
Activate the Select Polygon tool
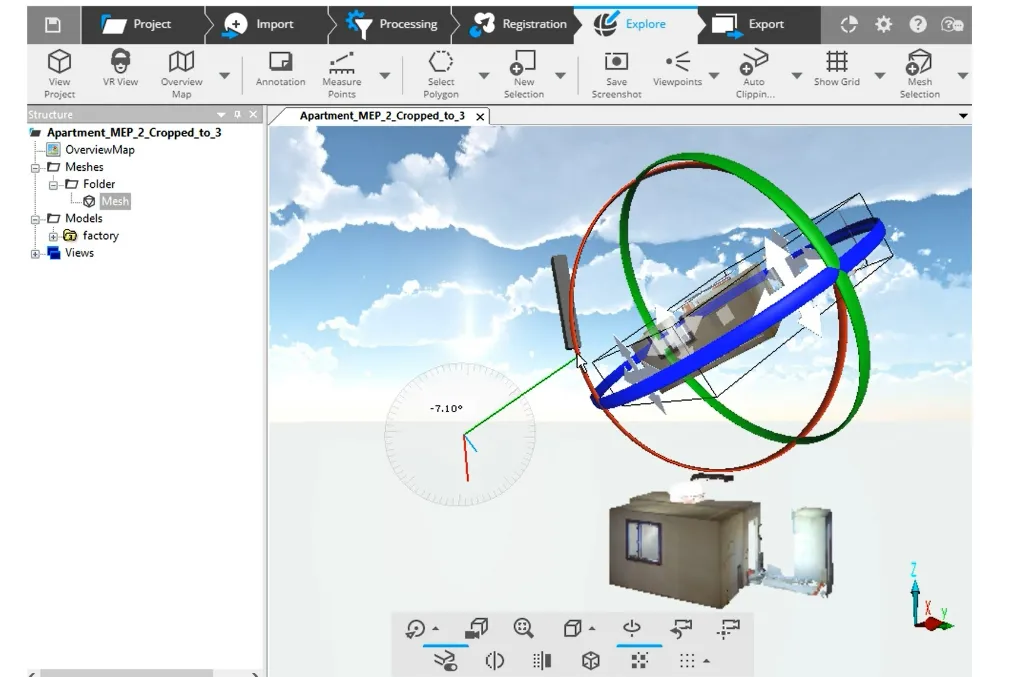point(441,62)
